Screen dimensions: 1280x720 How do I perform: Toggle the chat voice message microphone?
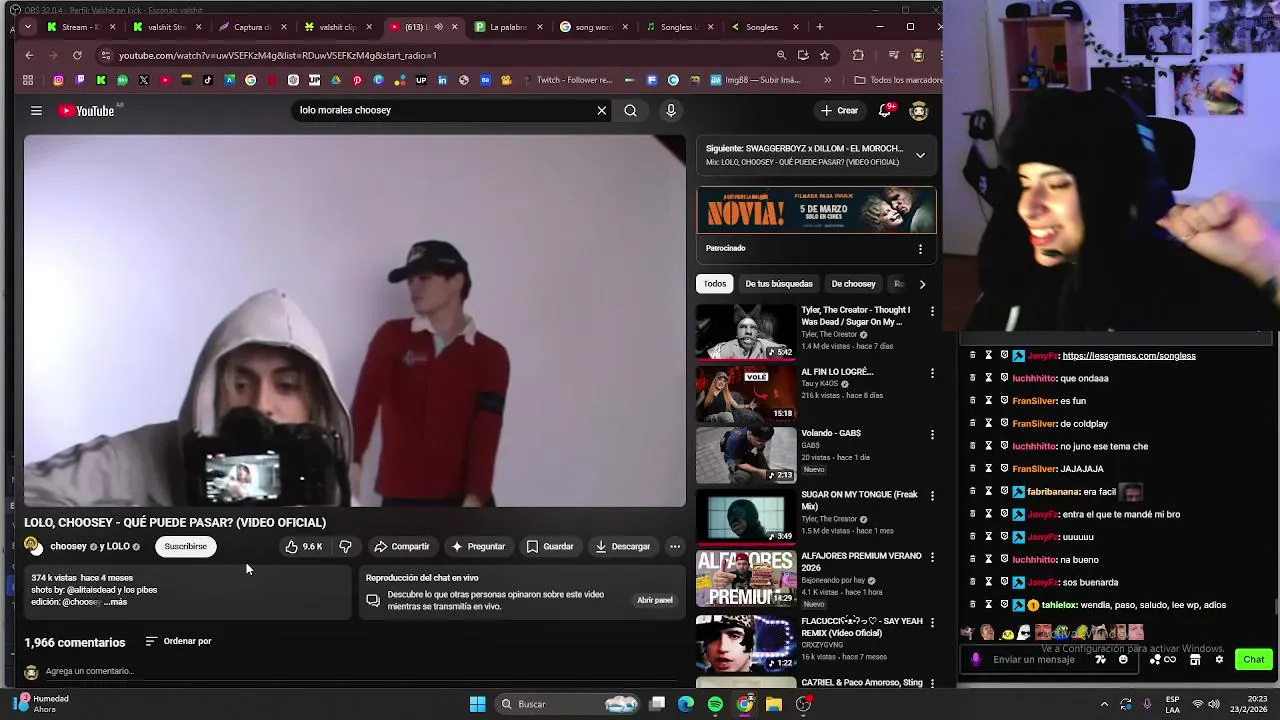pyautogui.click(x=976, y=659)
